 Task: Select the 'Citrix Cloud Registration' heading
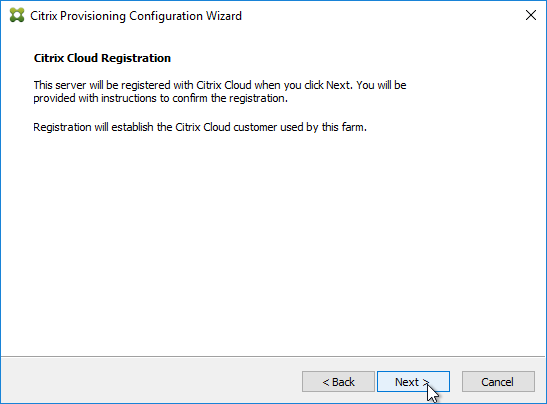(x=102, y=58)
